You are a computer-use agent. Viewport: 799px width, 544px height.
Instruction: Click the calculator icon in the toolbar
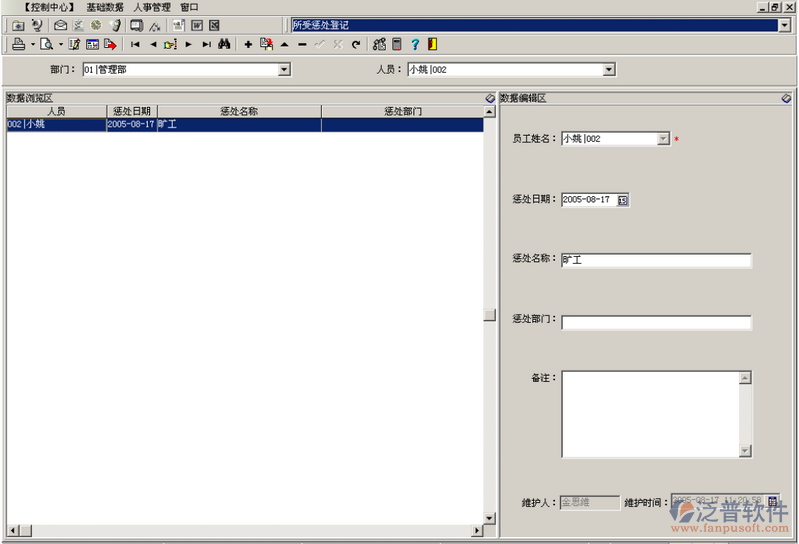(x=397, y=44)
